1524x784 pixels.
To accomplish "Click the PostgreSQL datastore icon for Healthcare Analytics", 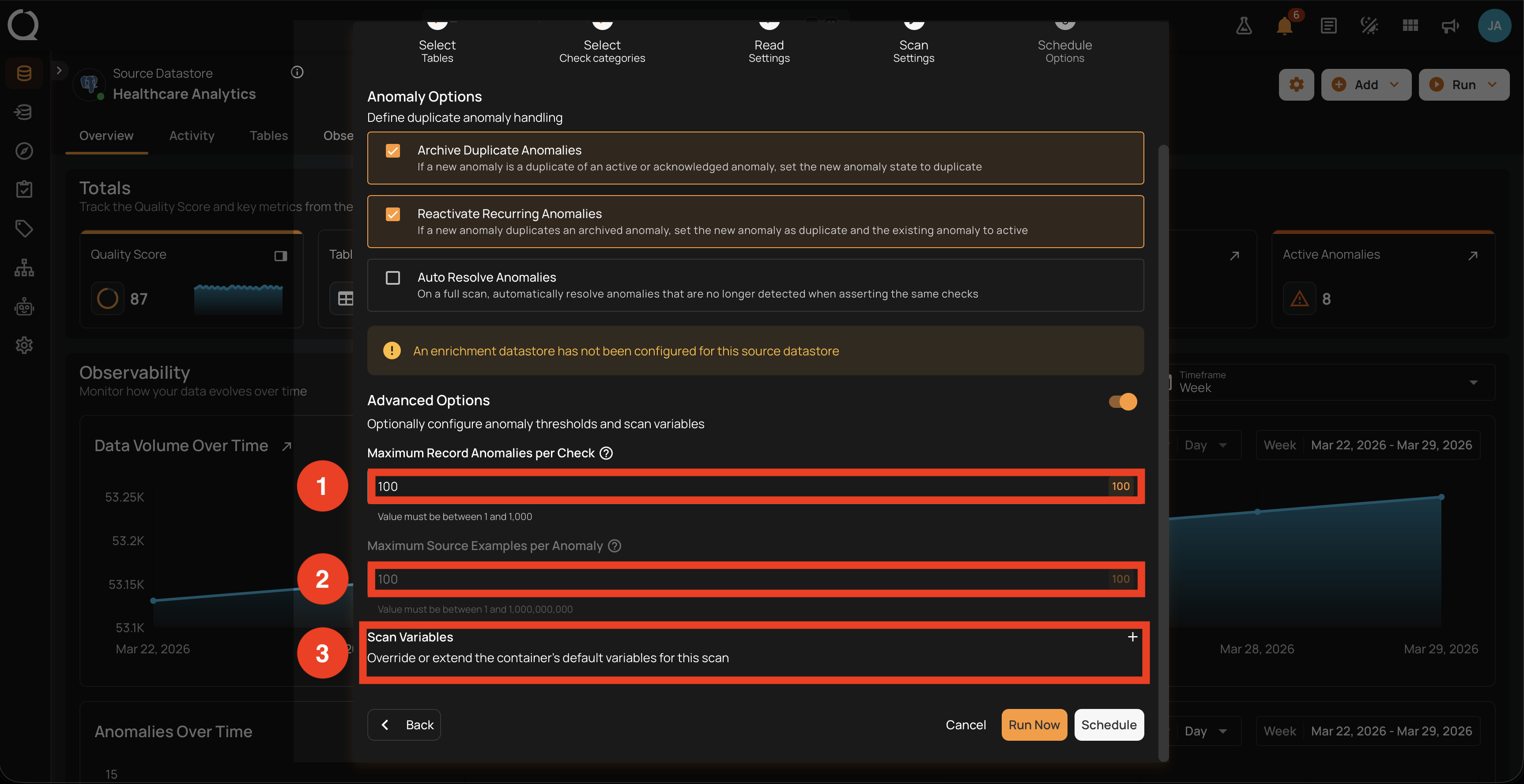I will coord(89,85).
